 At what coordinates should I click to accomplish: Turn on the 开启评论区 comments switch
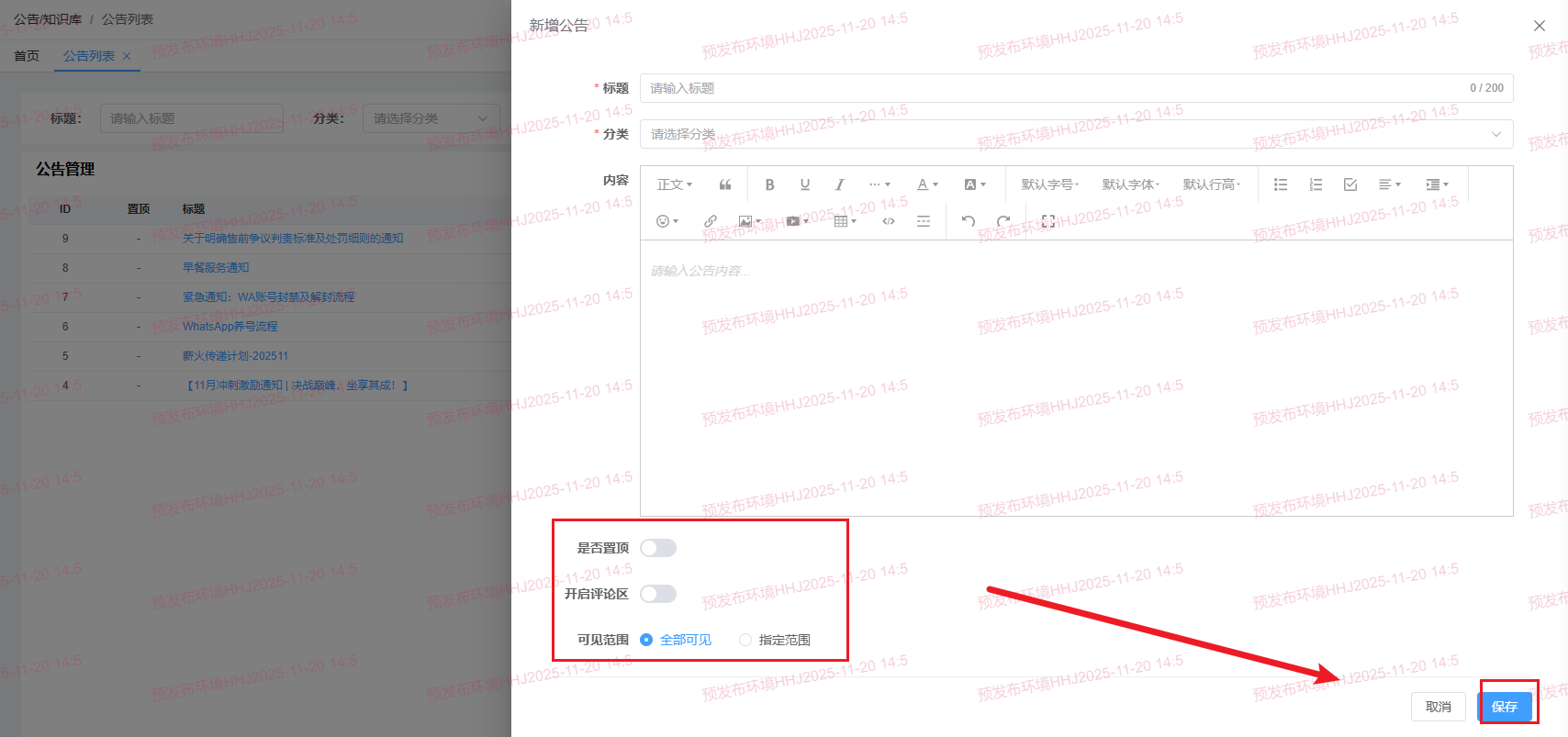click(657, 594)
